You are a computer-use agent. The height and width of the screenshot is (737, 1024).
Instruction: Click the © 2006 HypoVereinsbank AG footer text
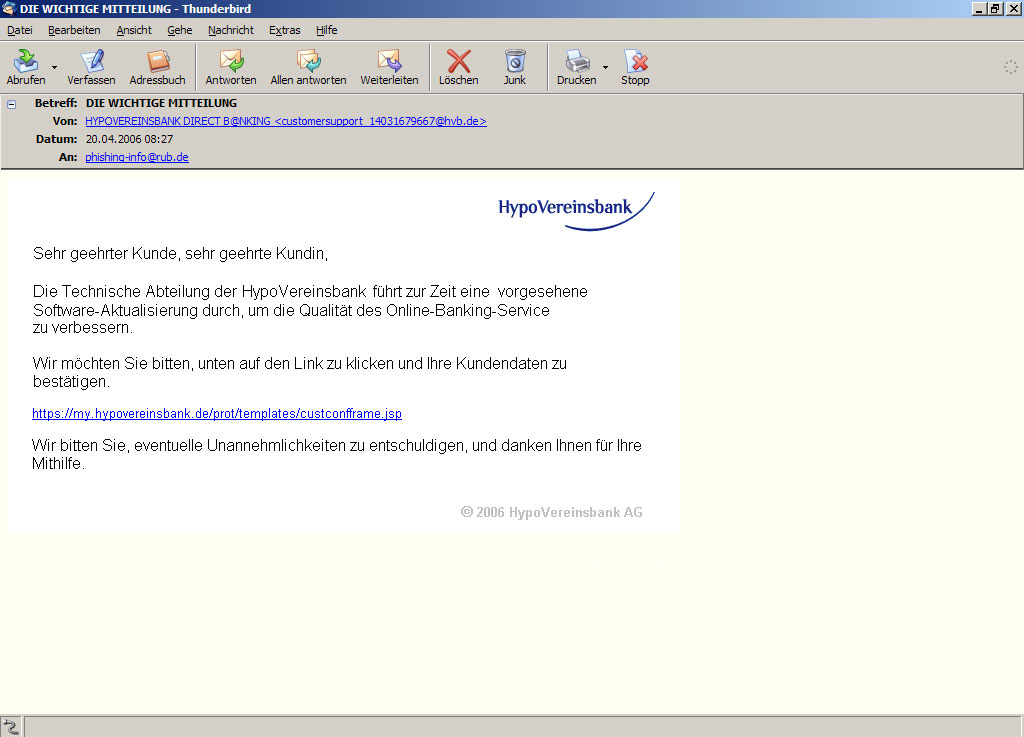[552, 512]
